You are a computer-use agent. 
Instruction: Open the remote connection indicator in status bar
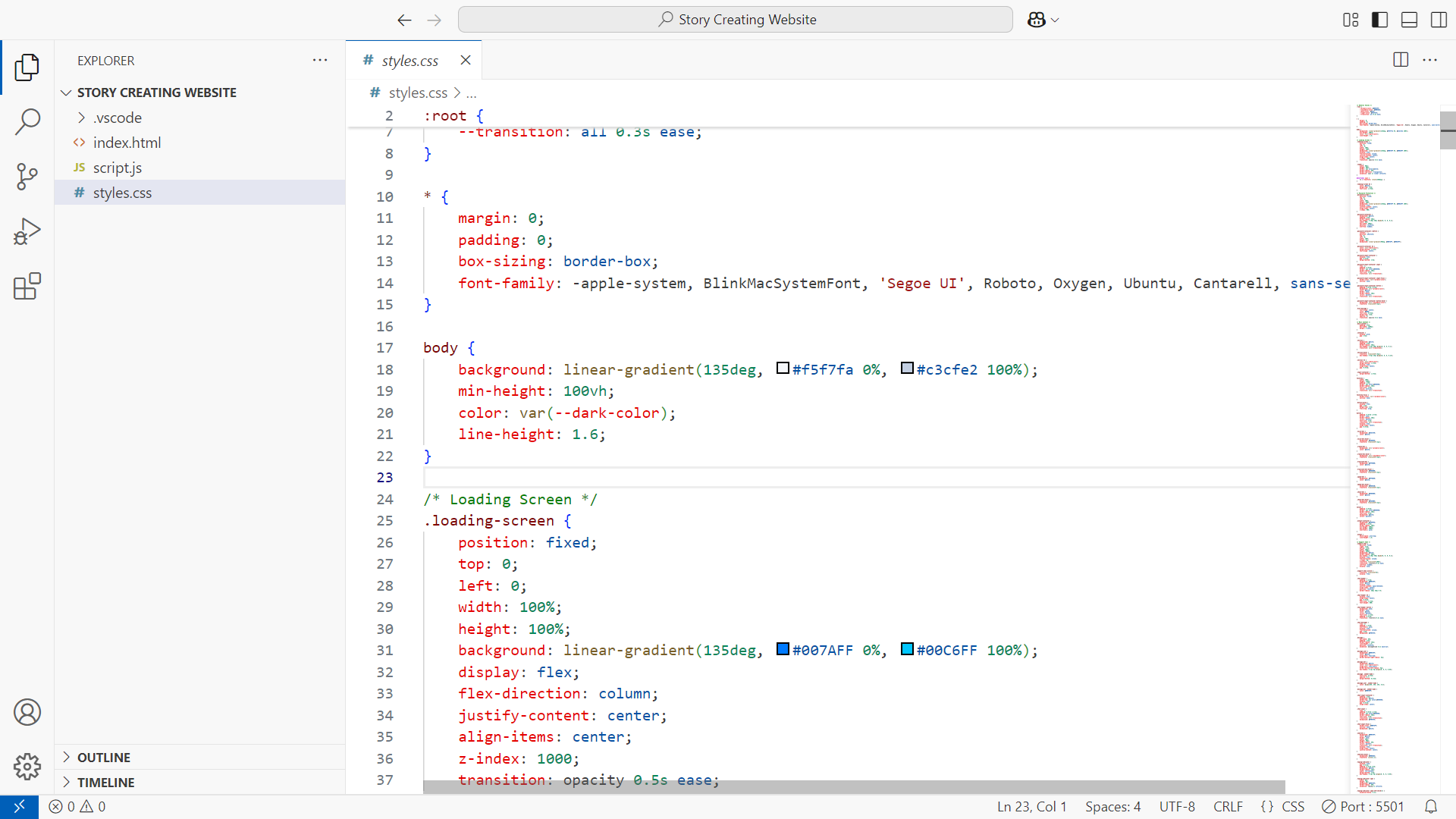click(x=19, y=806)
